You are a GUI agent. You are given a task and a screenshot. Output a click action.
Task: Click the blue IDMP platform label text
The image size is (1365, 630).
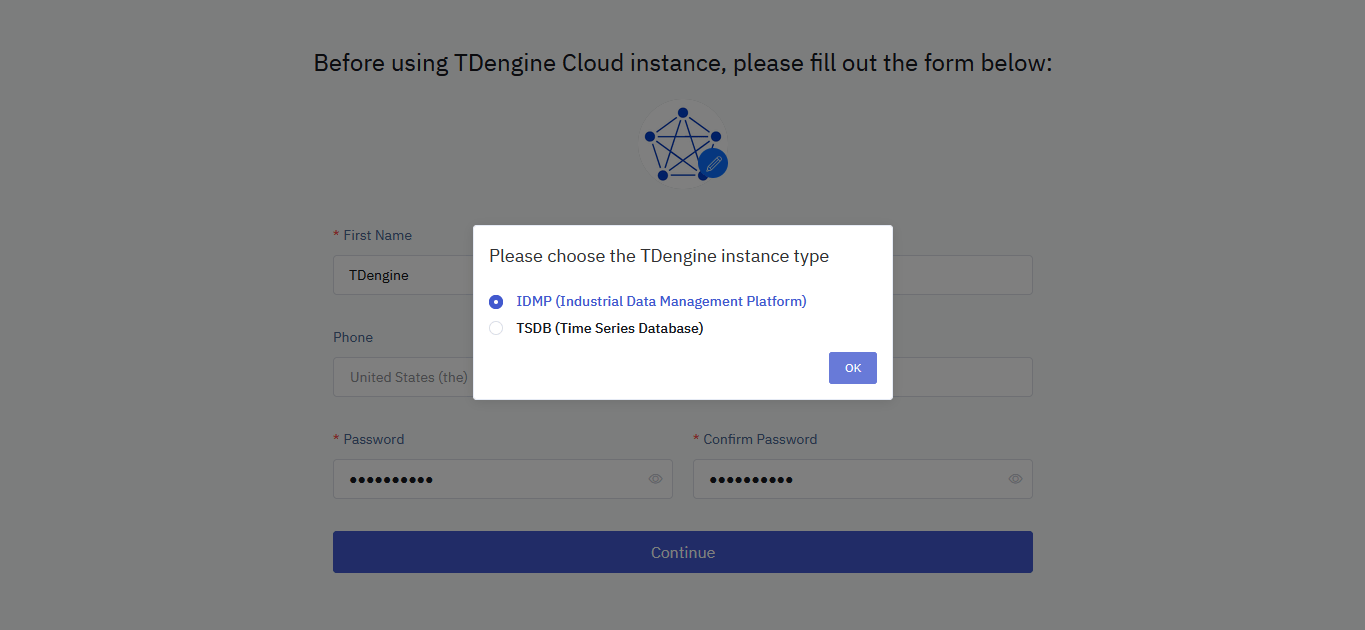click(661, 301)
